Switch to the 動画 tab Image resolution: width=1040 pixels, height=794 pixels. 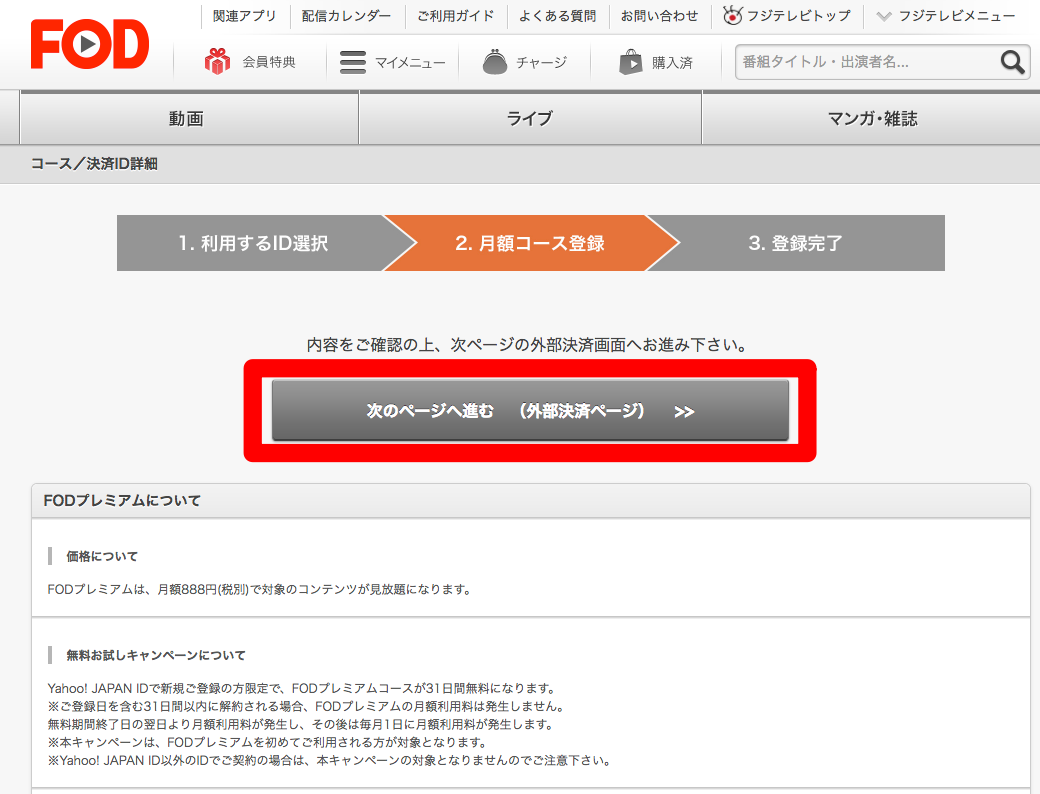(189, 118)
